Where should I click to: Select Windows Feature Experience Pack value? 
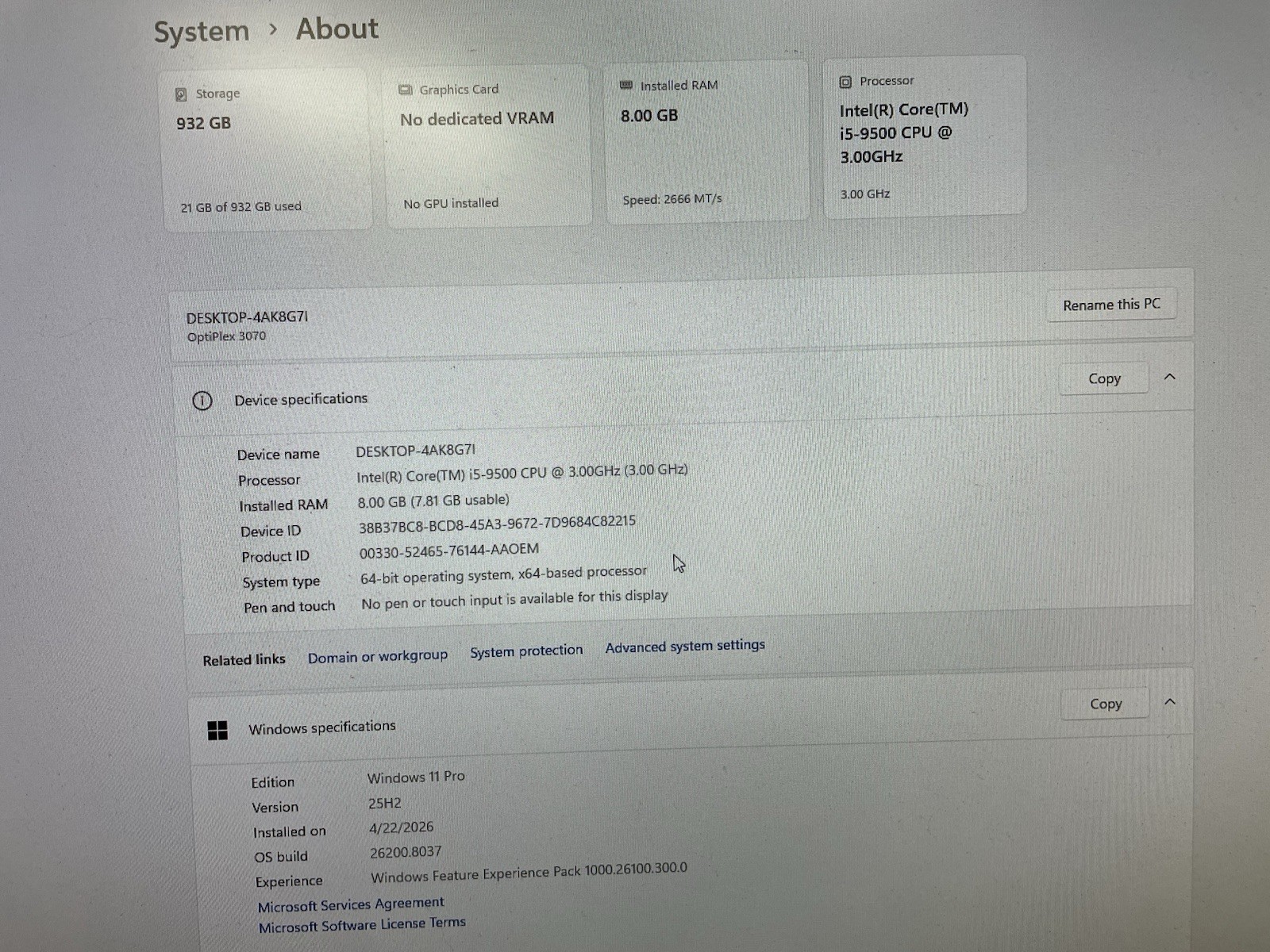[529, 873]
